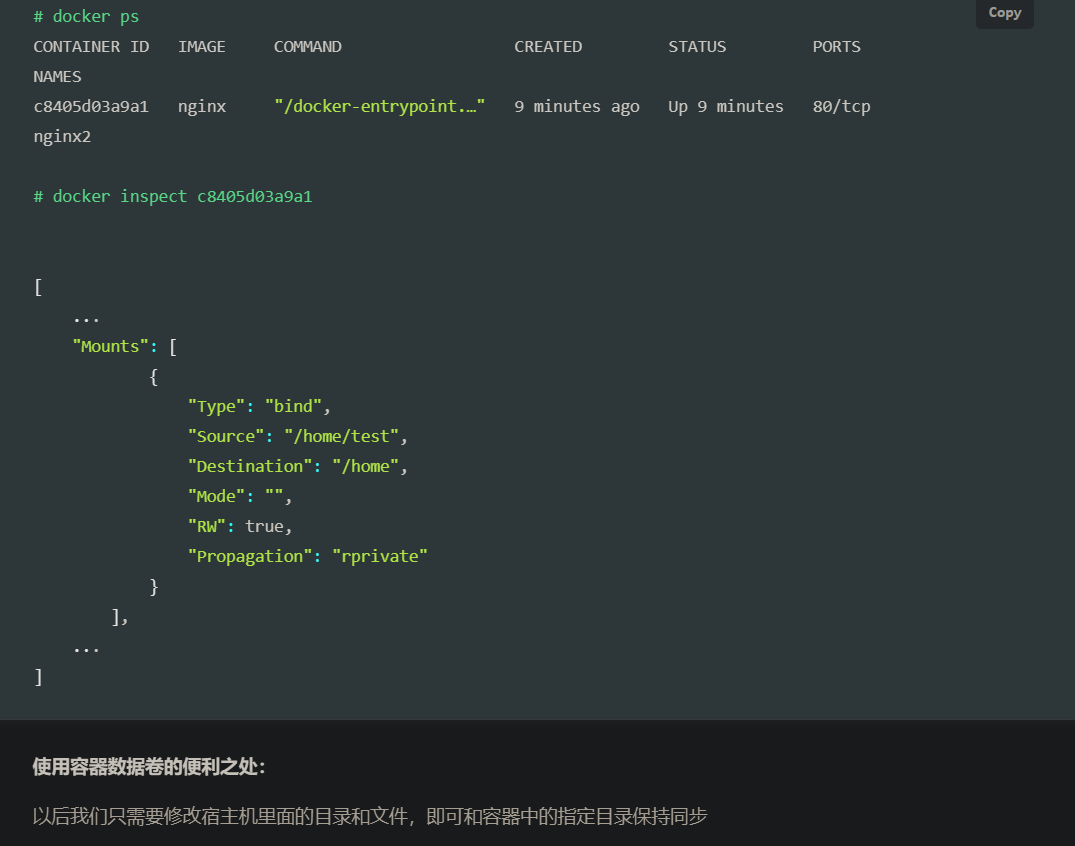Viewport: 1075px width, 846px height.
Task: Click the "80/tcp" port value
Action: click(841, 107)
